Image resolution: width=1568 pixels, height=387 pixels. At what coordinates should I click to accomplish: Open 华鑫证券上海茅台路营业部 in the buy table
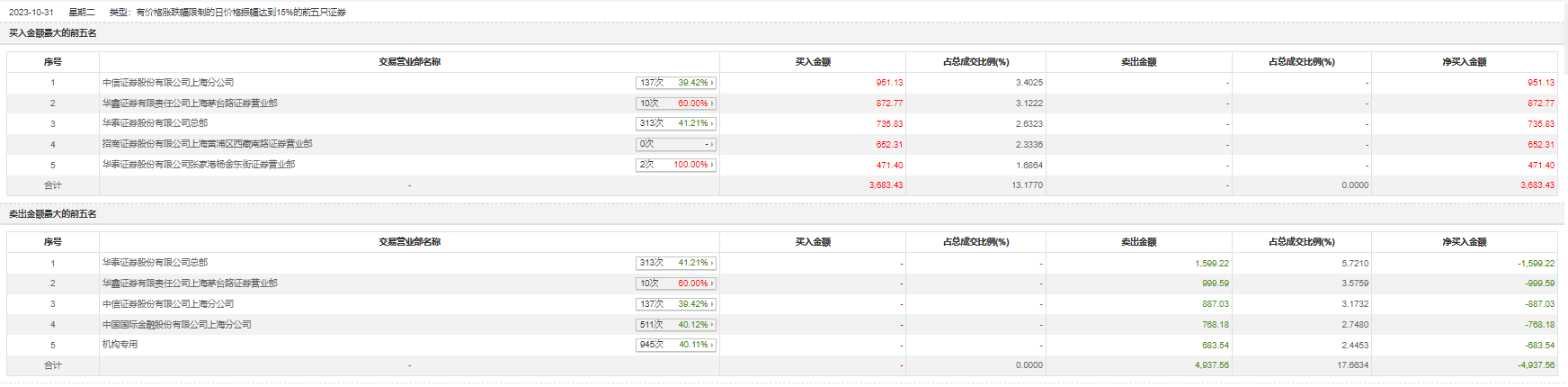190,103
